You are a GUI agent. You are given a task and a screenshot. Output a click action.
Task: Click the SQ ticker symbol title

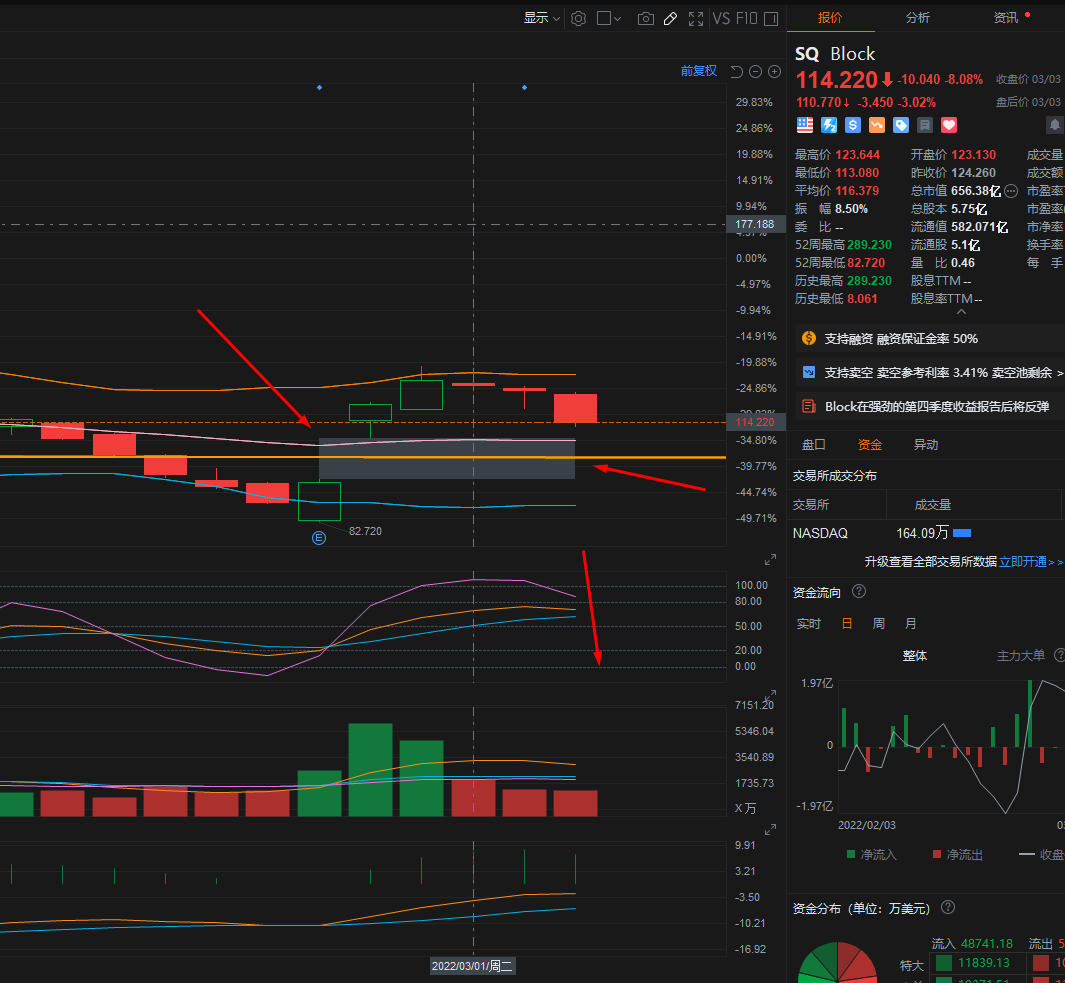pyautogui.click(x=807, y=54)
